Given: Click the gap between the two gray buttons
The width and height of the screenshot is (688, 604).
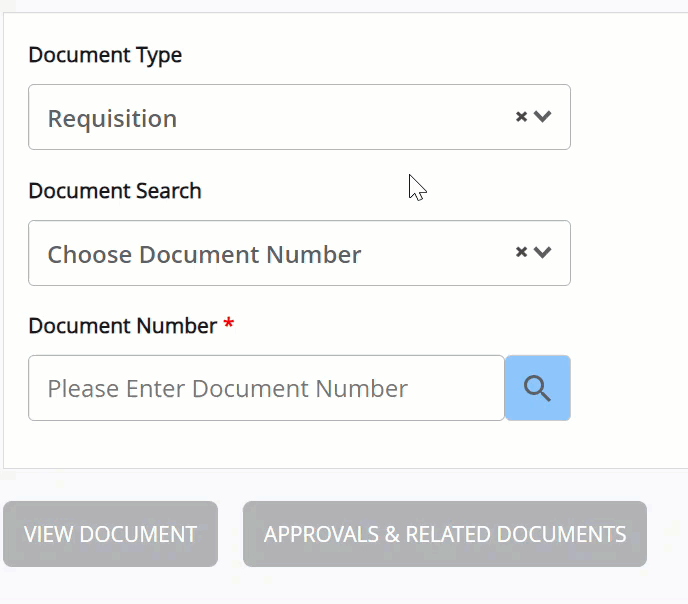Looking at the screenshot, I should pos(230,534).
